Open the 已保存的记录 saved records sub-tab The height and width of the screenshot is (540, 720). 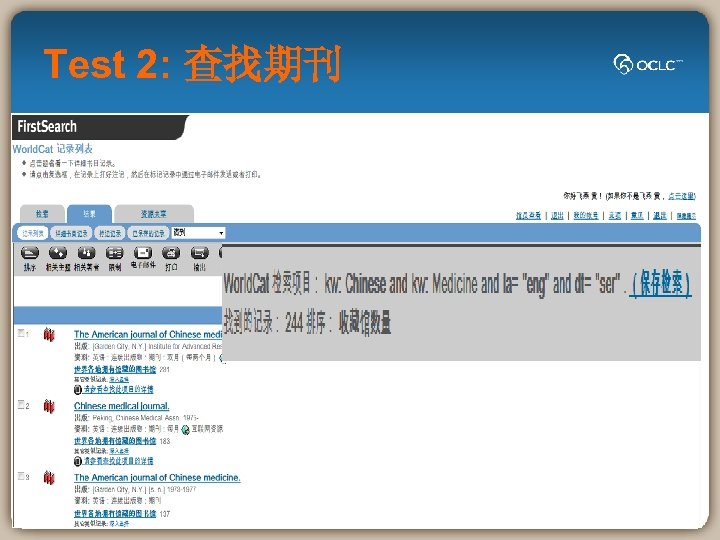click(148, 233)
